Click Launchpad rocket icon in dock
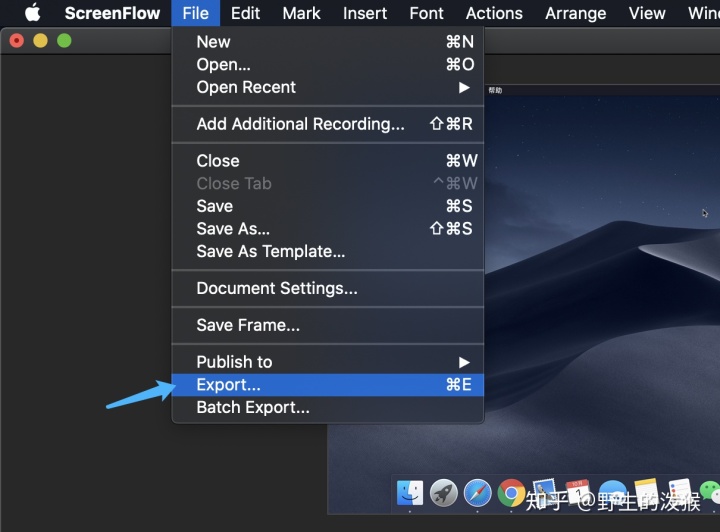 point(444,493)
